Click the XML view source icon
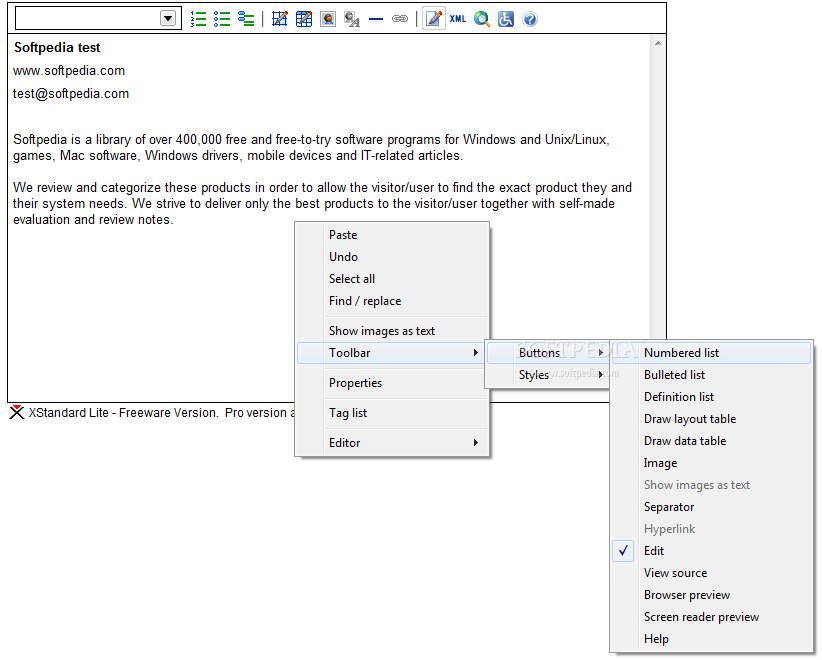This screenshot has width=822, height=660. tap(458, 19)
